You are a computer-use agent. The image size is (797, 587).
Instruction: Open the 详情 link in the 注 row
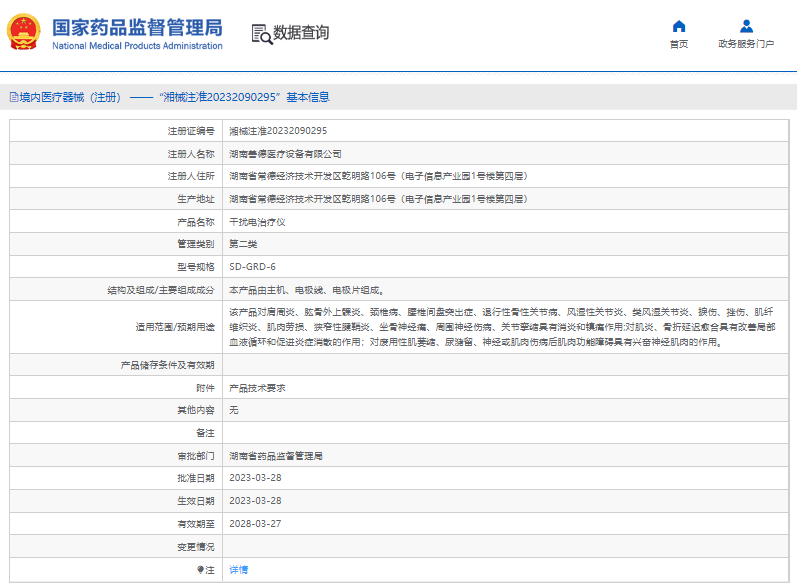tap(238, 569)
